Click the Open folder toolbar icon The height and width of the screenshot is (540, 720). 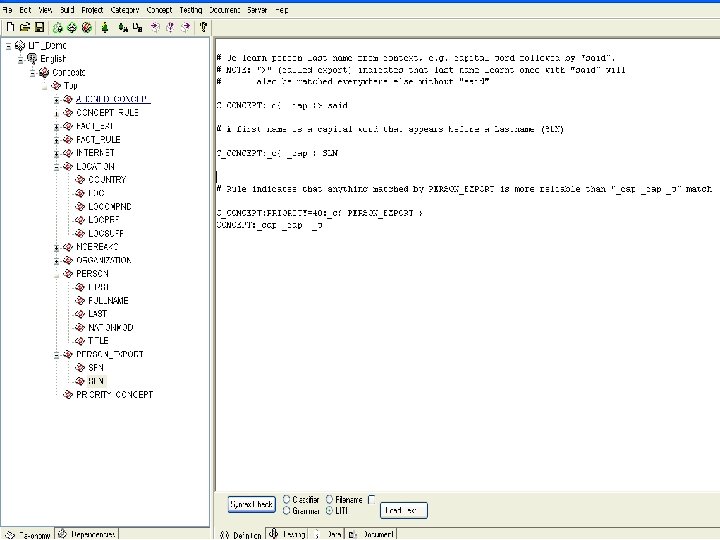click(x=25, y=28)
